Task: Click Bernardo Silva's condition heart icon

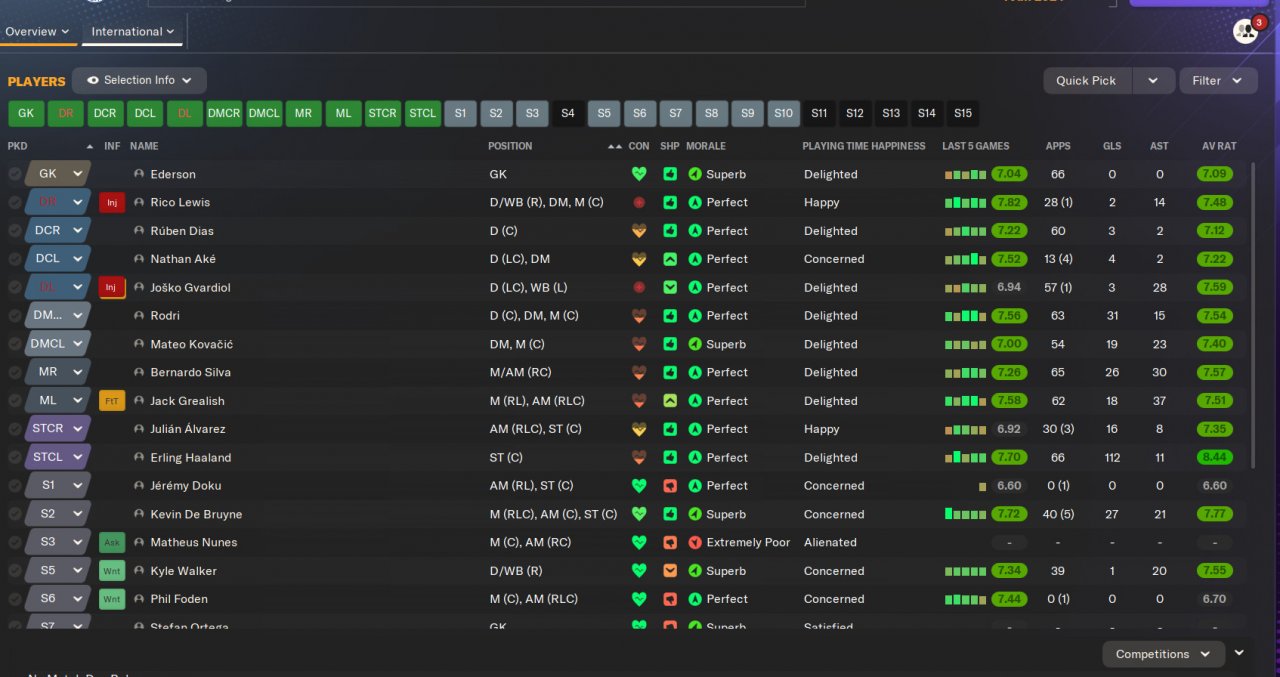Action: pyautogui.click(x=639, y=372)
